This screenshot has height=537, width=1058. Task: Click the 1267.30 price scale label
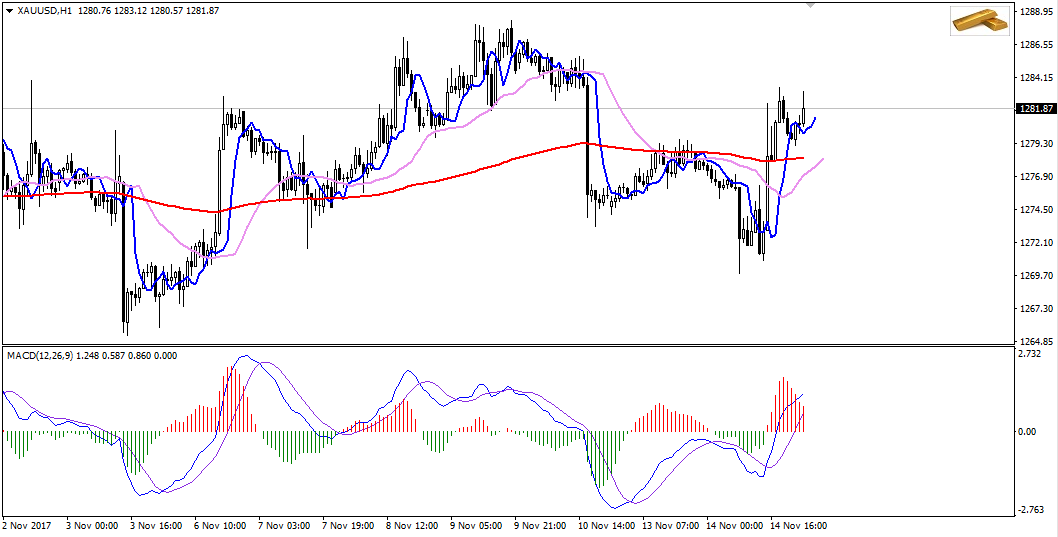pos(1037,308)
